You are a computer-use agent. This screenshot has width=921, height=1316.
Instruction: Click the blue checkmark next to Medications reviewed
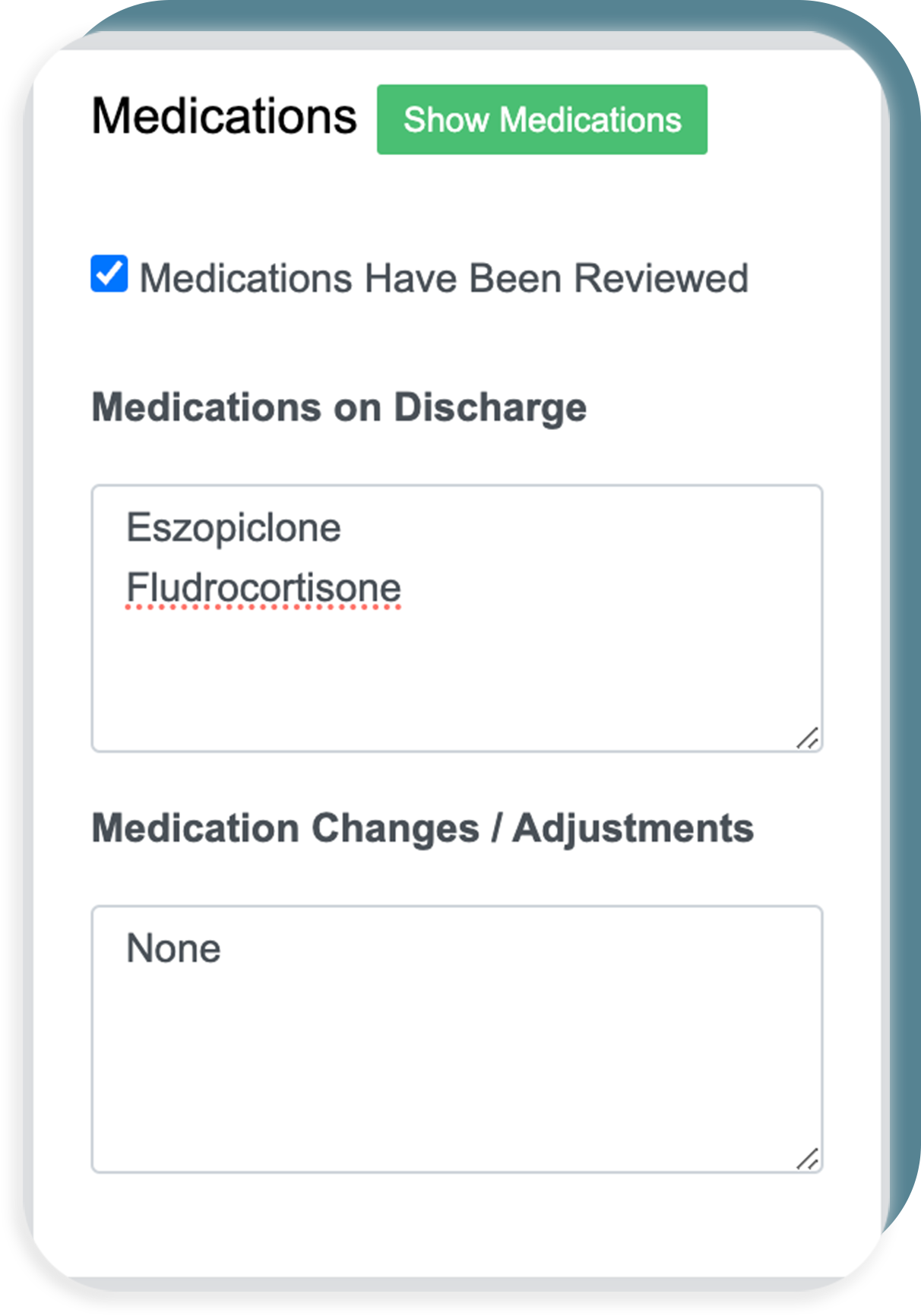coord(109,274)
